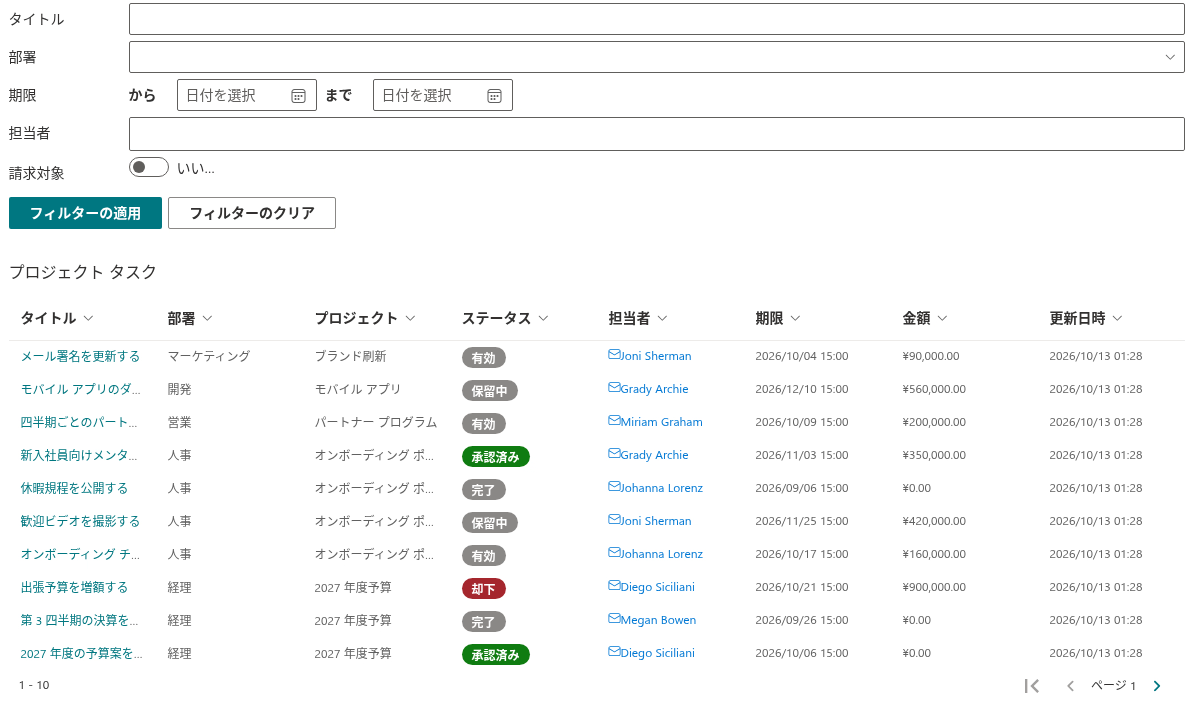Image resolution: width=1200 pixels, height=705 pixels.
Task: Click the ¥560,000.00 amount cell
Action: tap(934, 389)
